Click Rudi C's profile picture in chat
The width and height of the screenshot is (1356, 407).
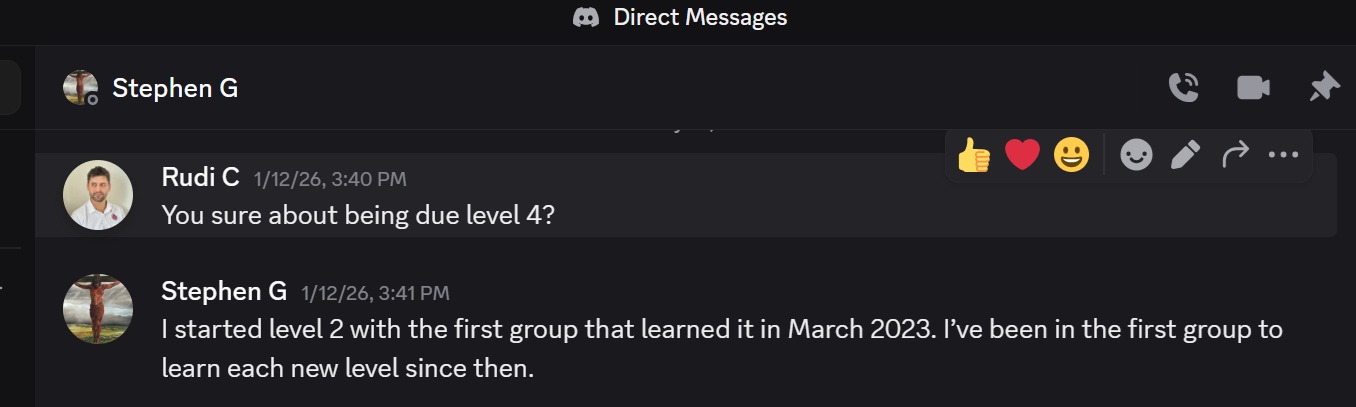[98, 195]
